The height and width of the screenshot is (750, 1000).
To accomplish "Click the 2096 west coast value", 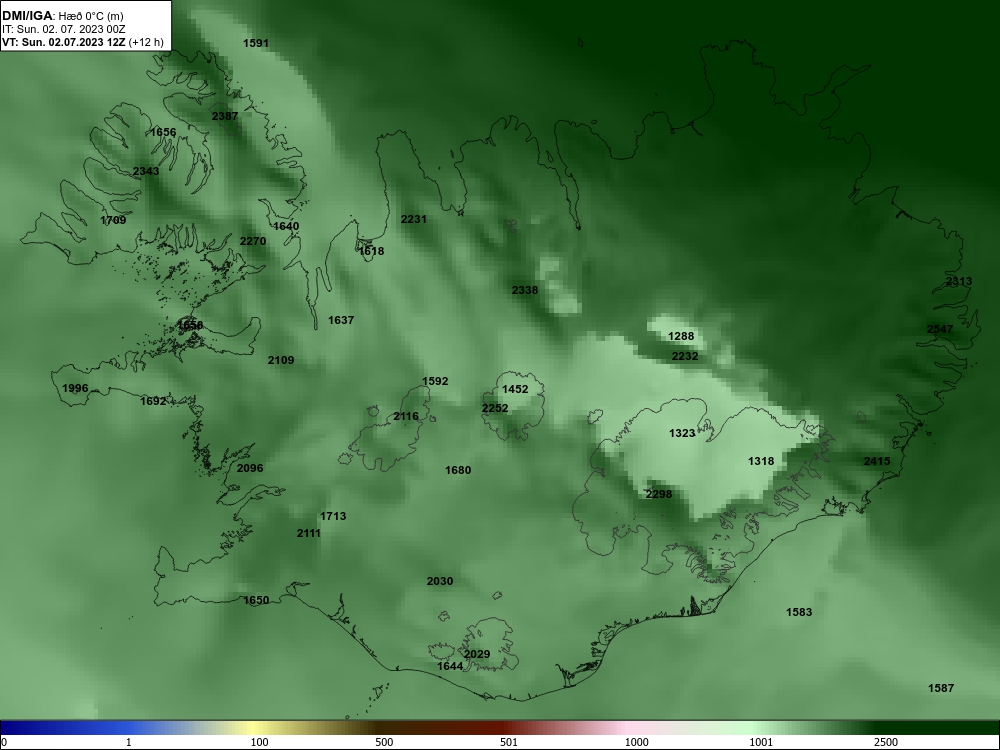I will (250, 468).
